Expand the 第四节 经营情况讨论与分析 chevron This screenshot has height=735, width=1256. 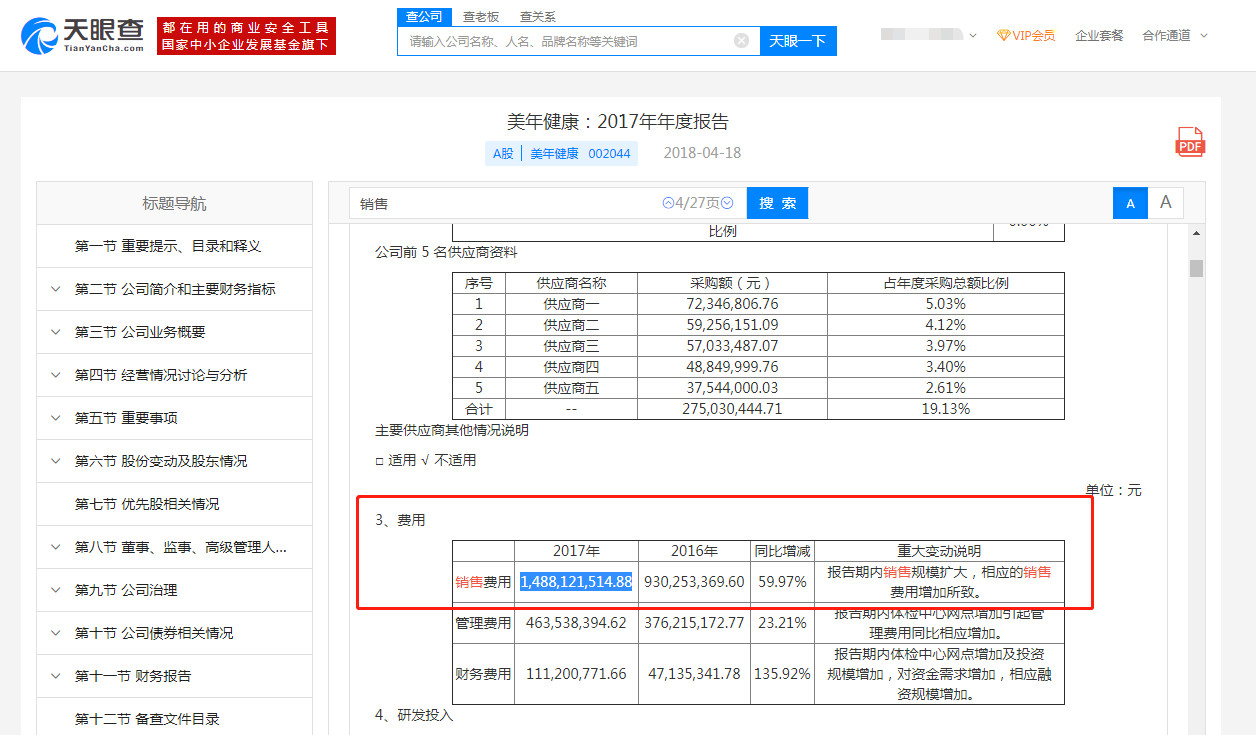click(55, 375)
